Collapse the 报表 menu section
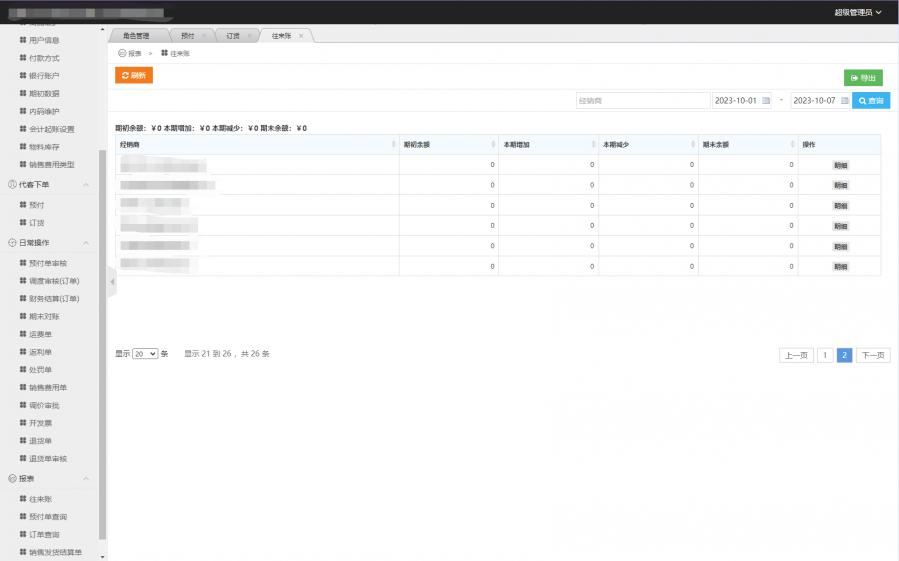899x561 pixels. click(86, 479)
